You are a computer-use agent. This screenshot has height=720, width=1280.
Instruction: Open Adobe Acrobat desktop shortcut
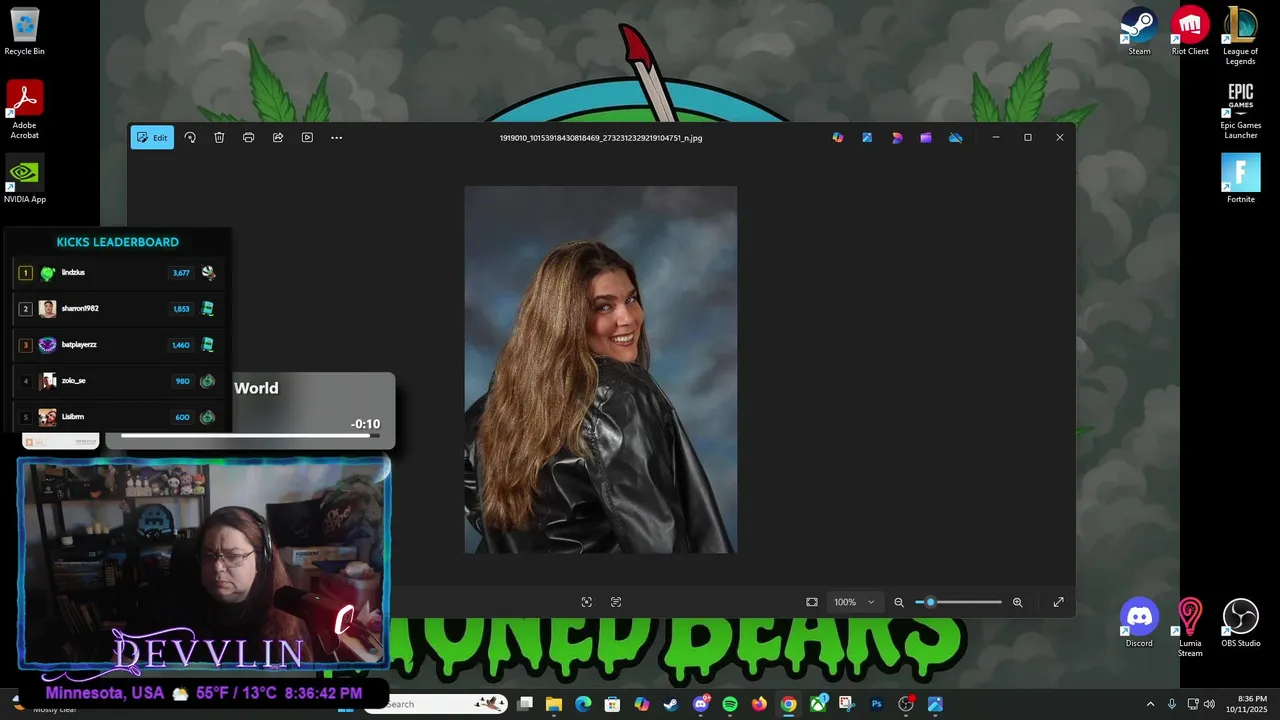(24, 110)
